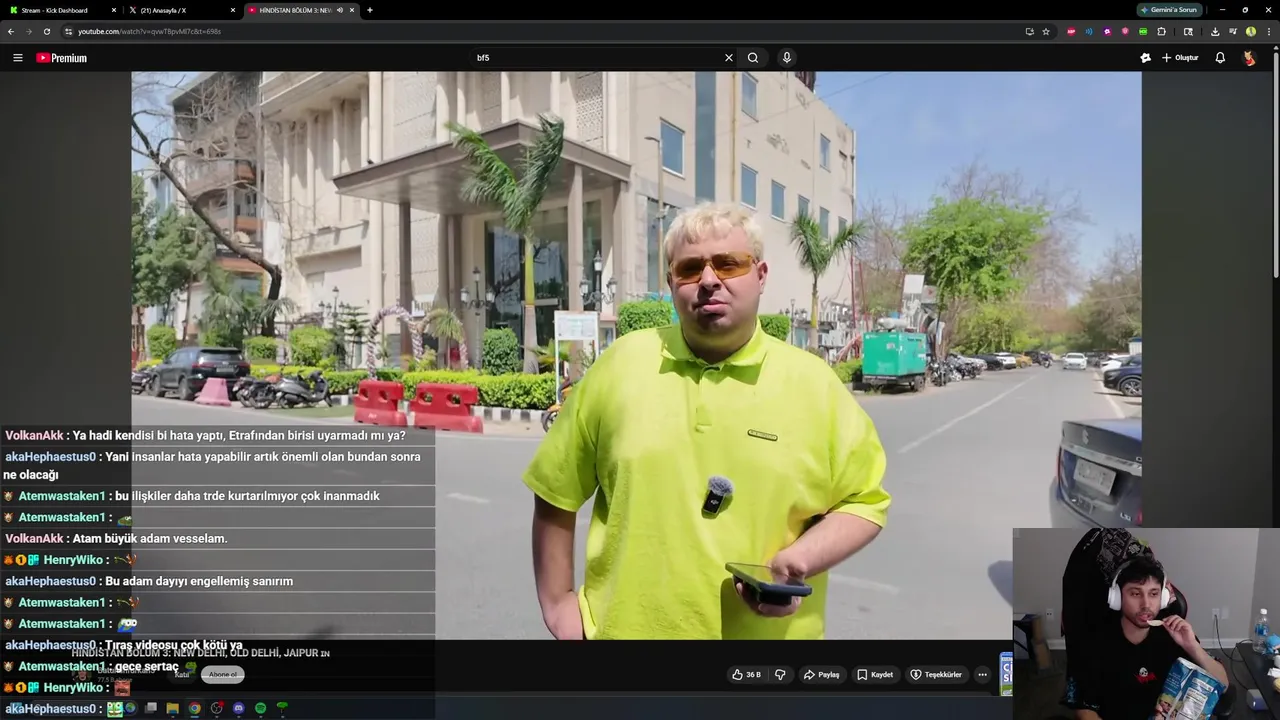Viewport: 1280px width, 720px height.
Task: Clear the search box with the X
Action: click(729, 58)
